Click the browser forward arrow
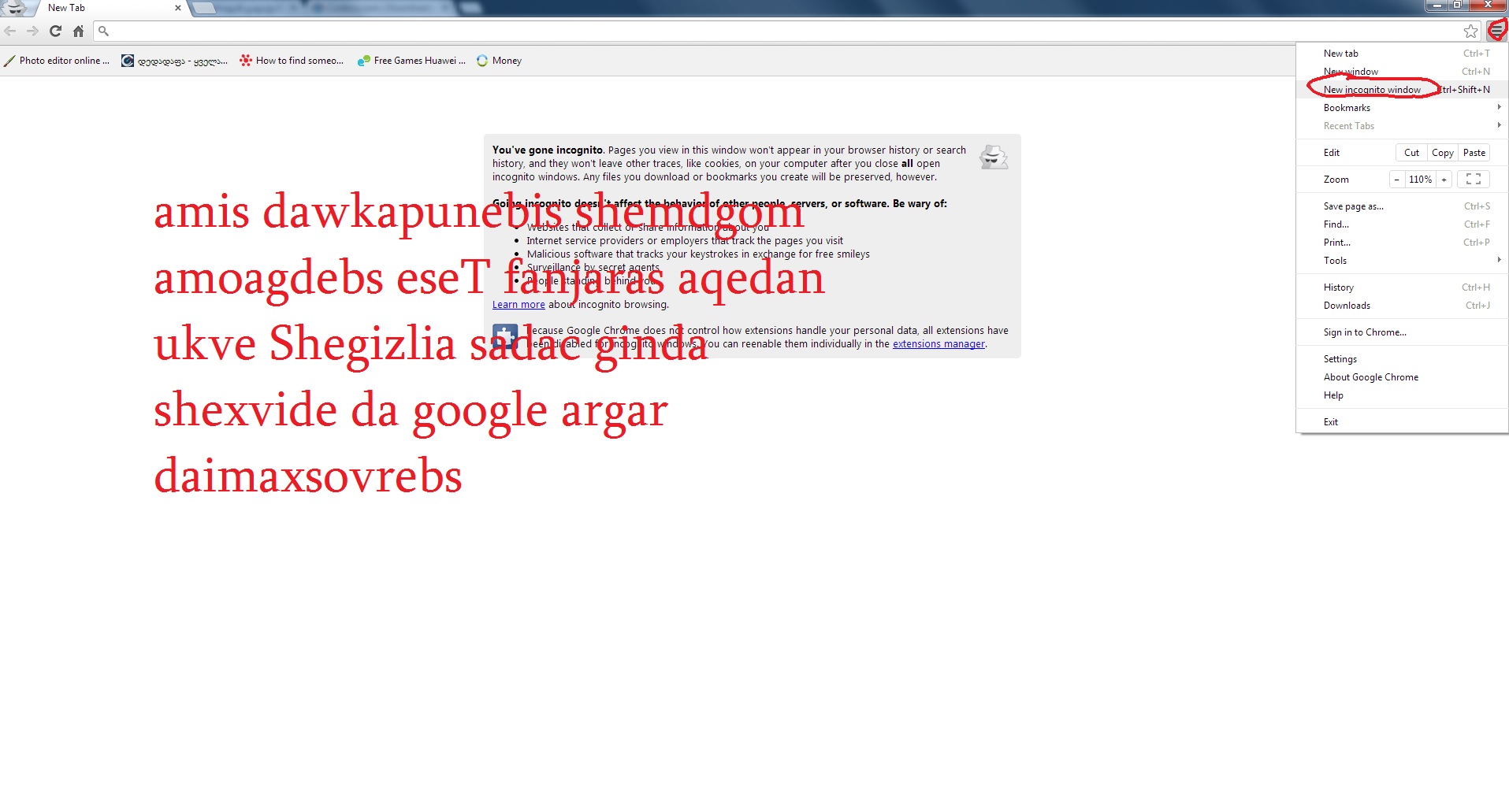The height and width of the screenshot is (812, 1509). point(32,31)
